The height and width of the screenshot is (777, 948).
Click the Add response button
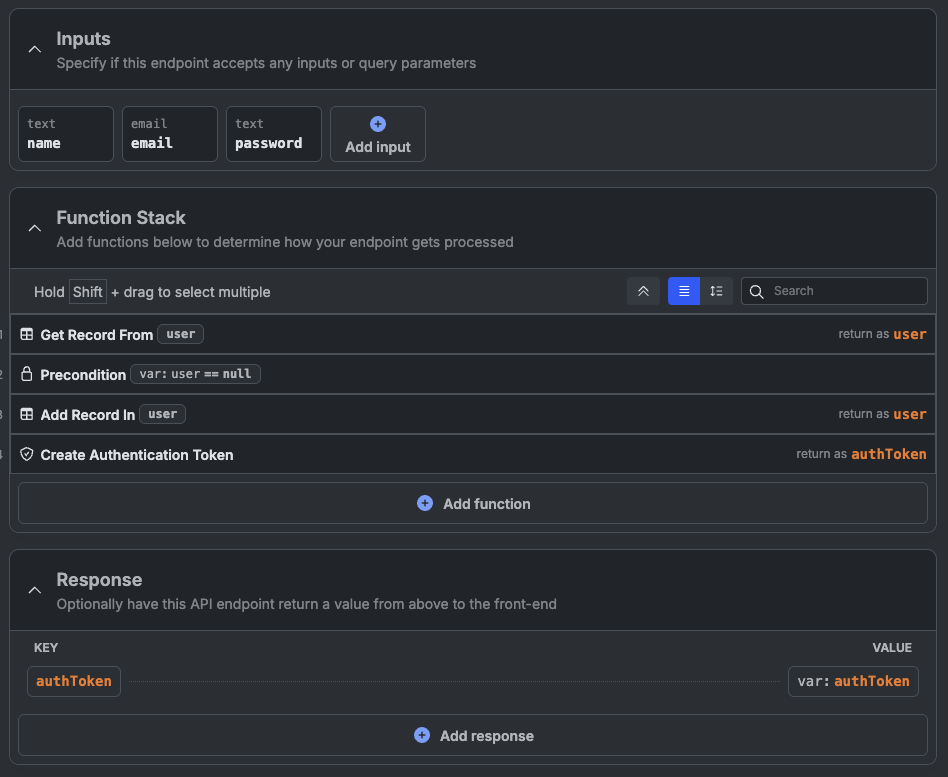coord(473,735)
